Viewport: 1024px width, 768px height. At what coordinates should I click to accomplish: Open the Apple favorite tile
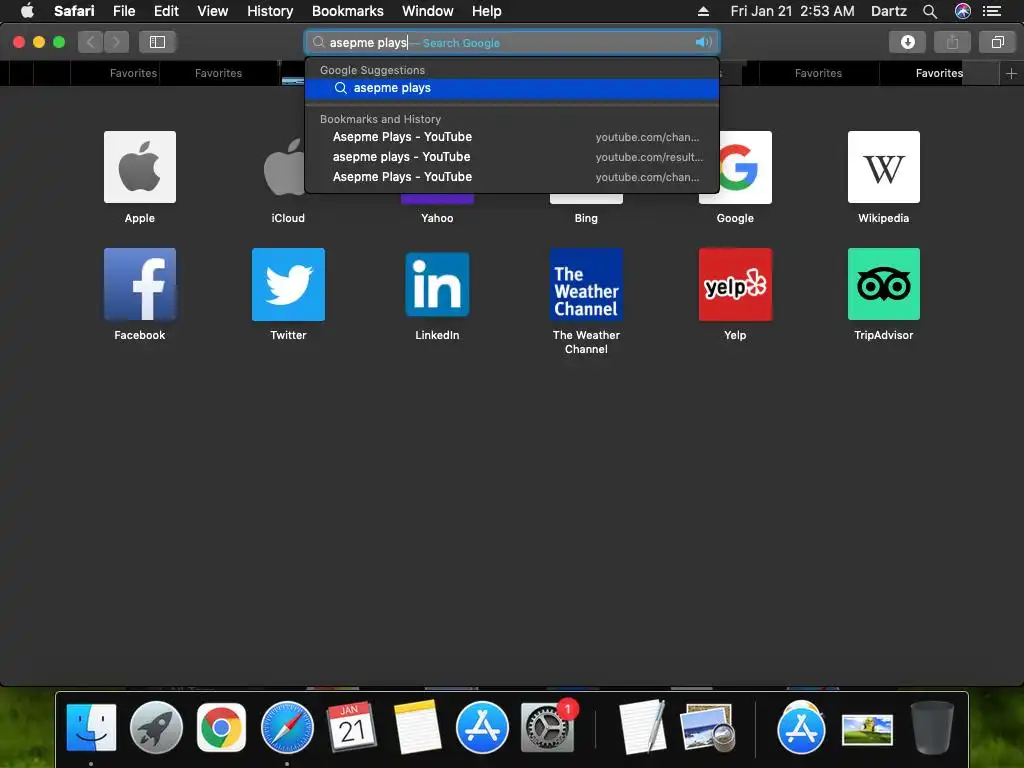tap(140, 167)
